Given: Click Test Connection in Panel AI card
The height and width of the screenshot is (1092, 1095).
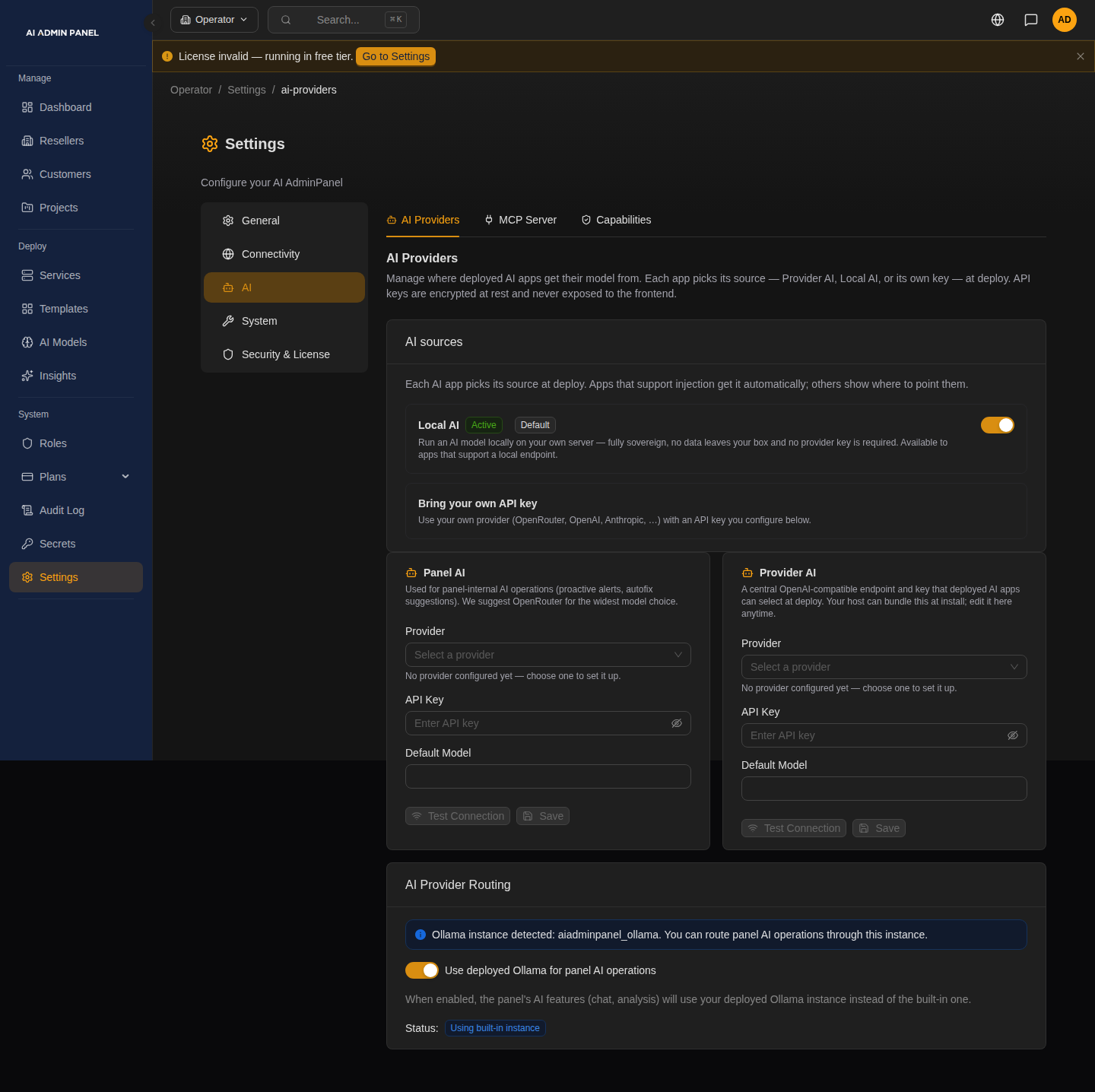Looking at the screenshot, I should 458,816.
